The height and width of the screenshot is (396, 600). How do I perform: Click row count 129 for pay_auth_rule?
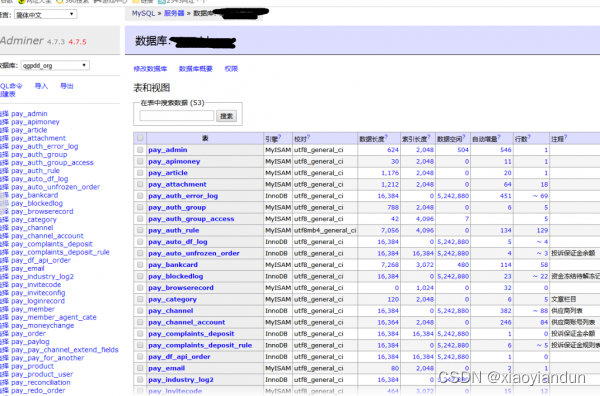coord(542,230)
